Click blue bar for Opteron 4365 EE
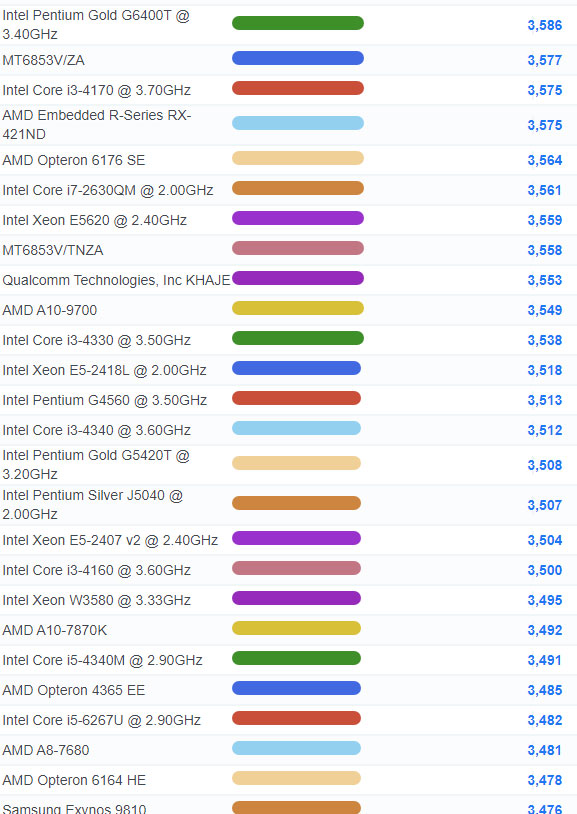Screen dimensions: 577x814 tap(296, 689)
